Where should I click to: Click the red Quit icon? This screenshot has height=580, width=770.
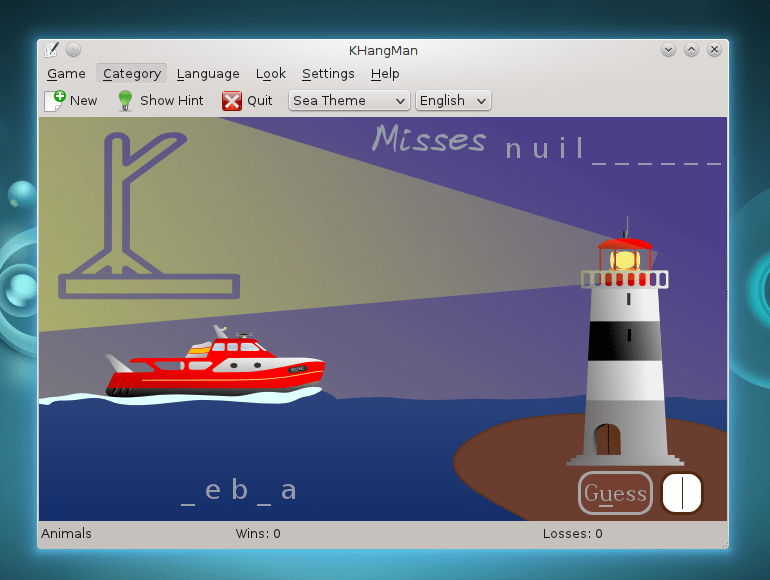coord(232,100)
